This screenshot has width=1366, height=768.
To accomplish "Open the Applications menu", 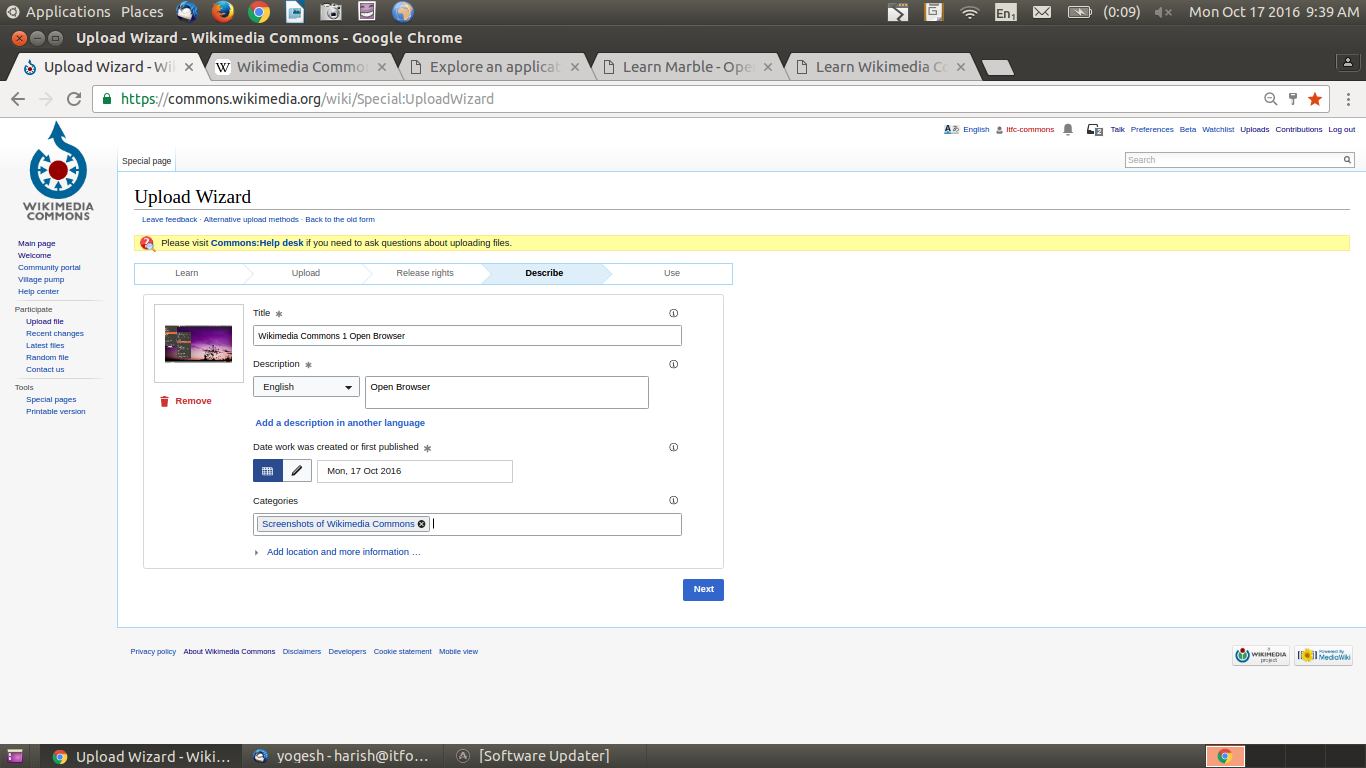I will [x=68, y=12].
